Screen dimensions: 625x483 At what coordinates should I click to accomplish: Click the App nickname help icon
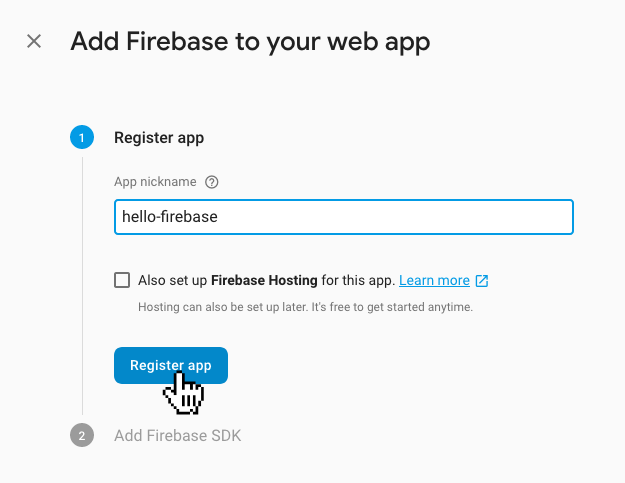[x=211, y=183]
